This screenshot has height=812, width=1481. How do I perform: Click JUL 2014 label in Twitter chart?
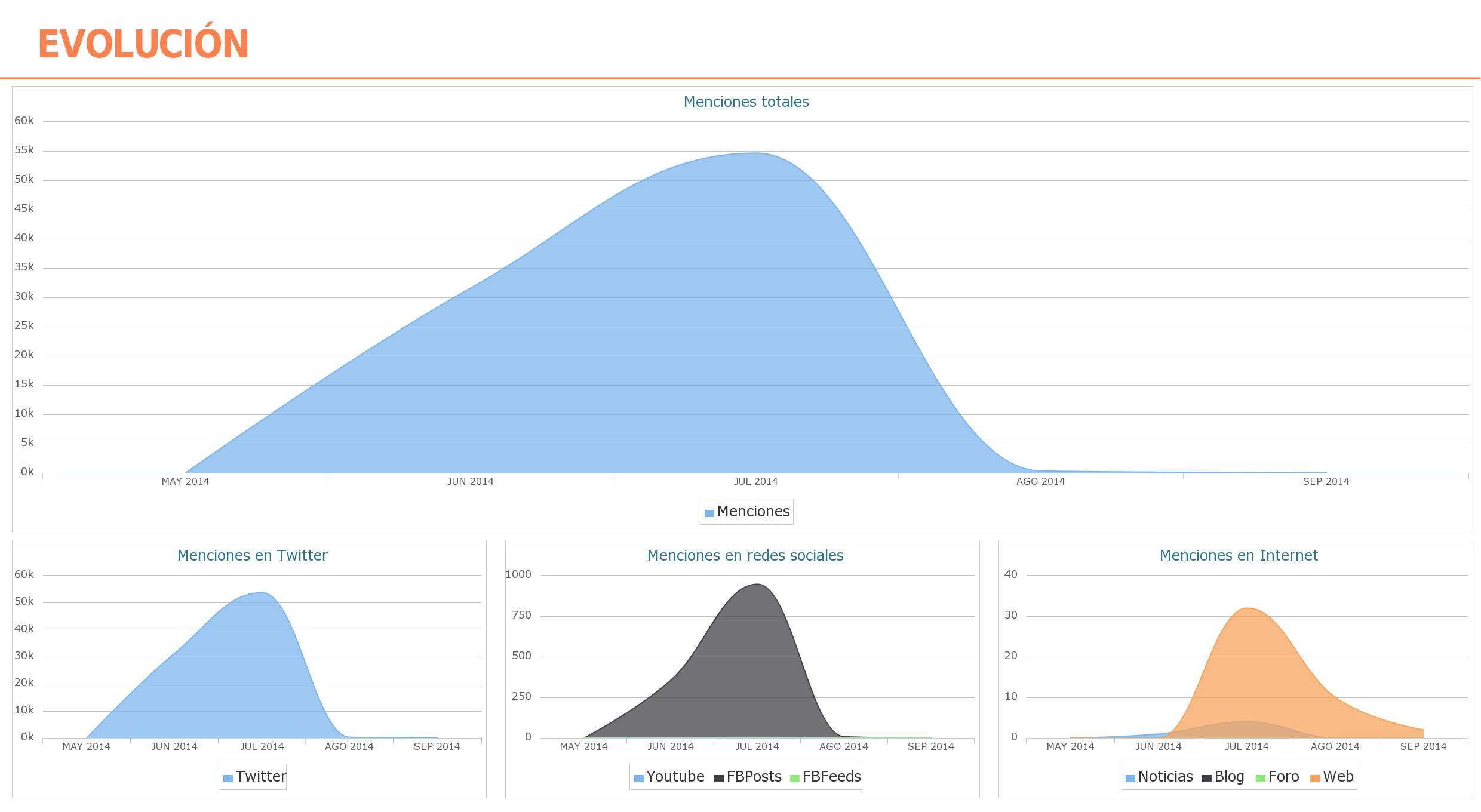262,747
